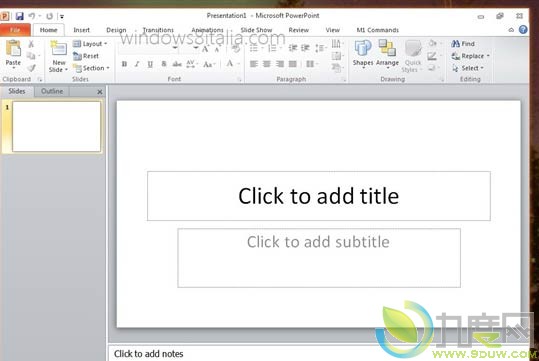Click the Format Painter brush icon
The height and width of the screenshot is (361, 539).
coord(31,68)
